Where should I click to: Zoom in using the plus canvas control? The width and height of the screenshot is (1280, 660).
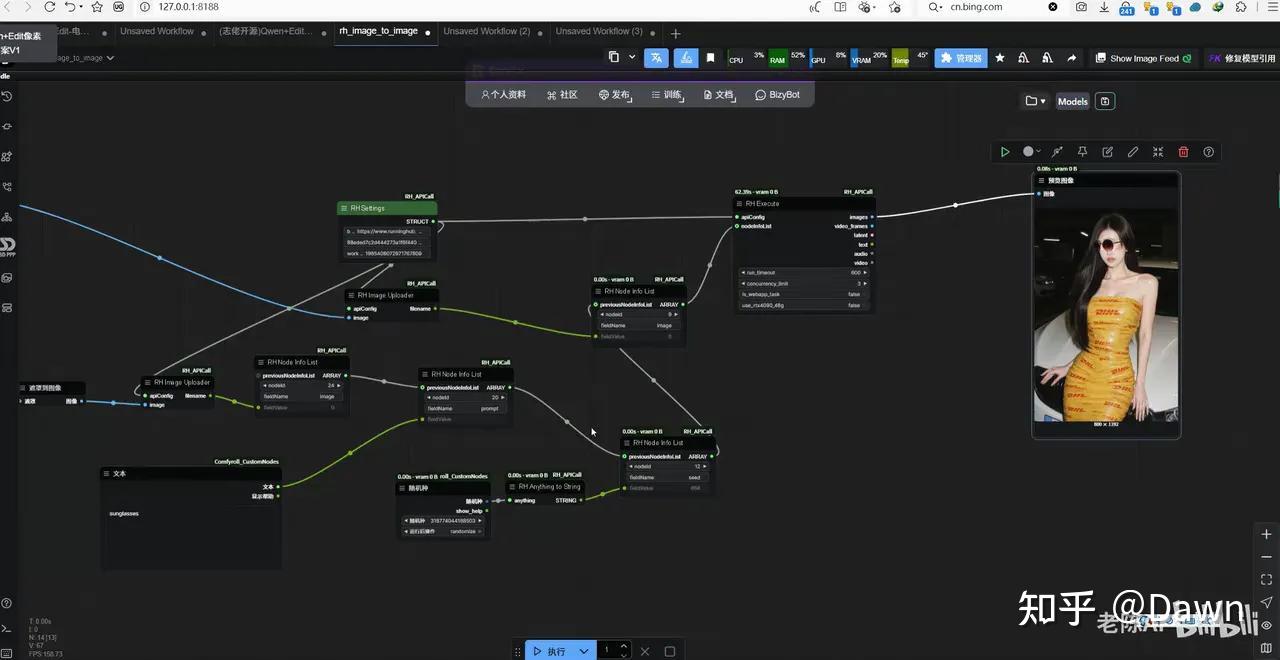pos(1267,535)
